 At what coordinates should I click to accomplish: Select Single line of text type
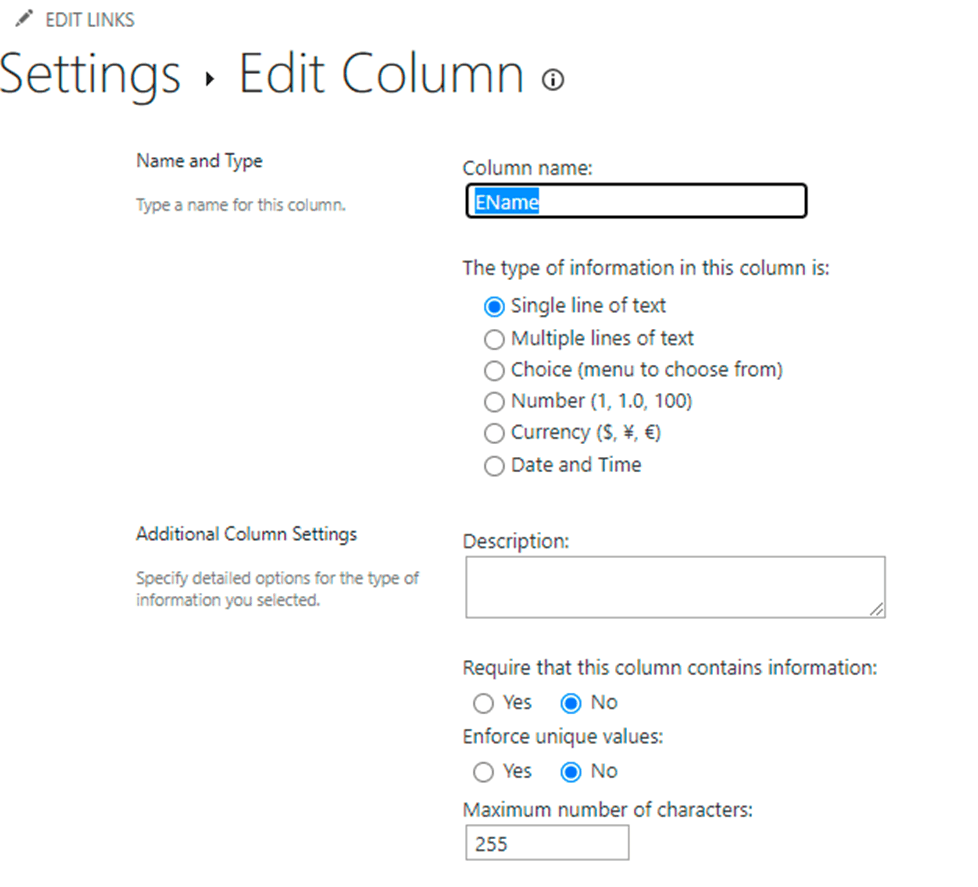(x=494, y=307)
